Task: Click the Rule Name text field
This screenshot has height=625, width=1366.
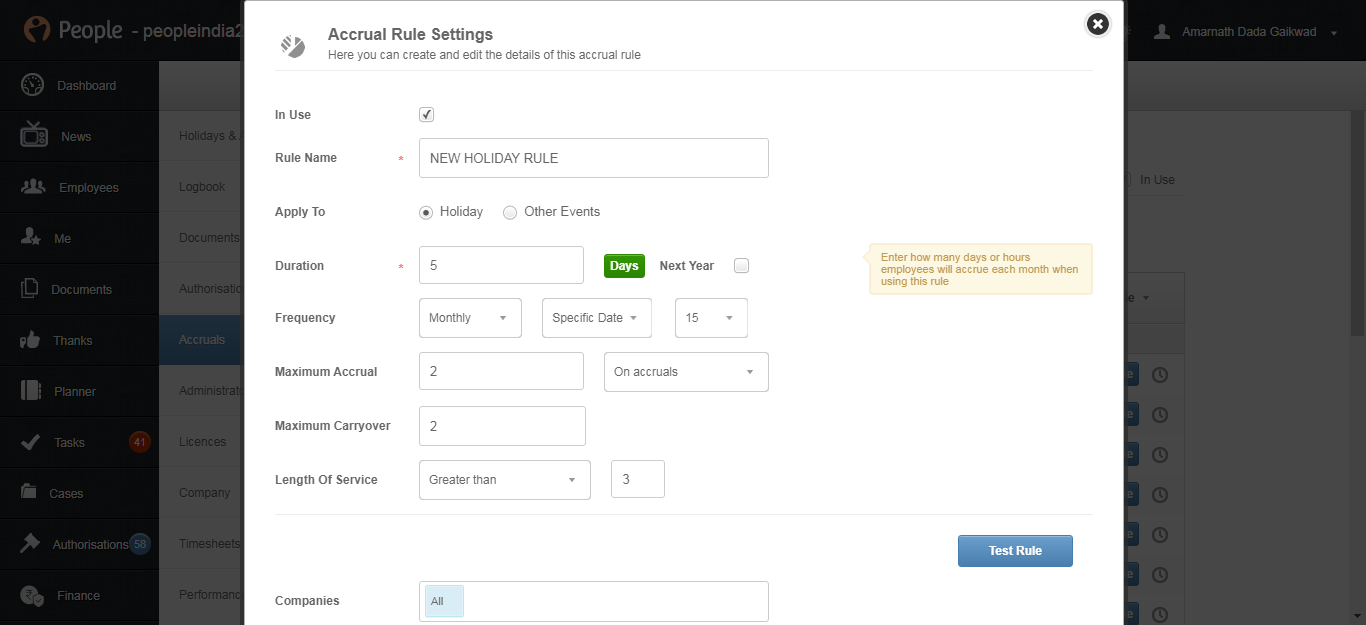Action: tap(593, 158)
